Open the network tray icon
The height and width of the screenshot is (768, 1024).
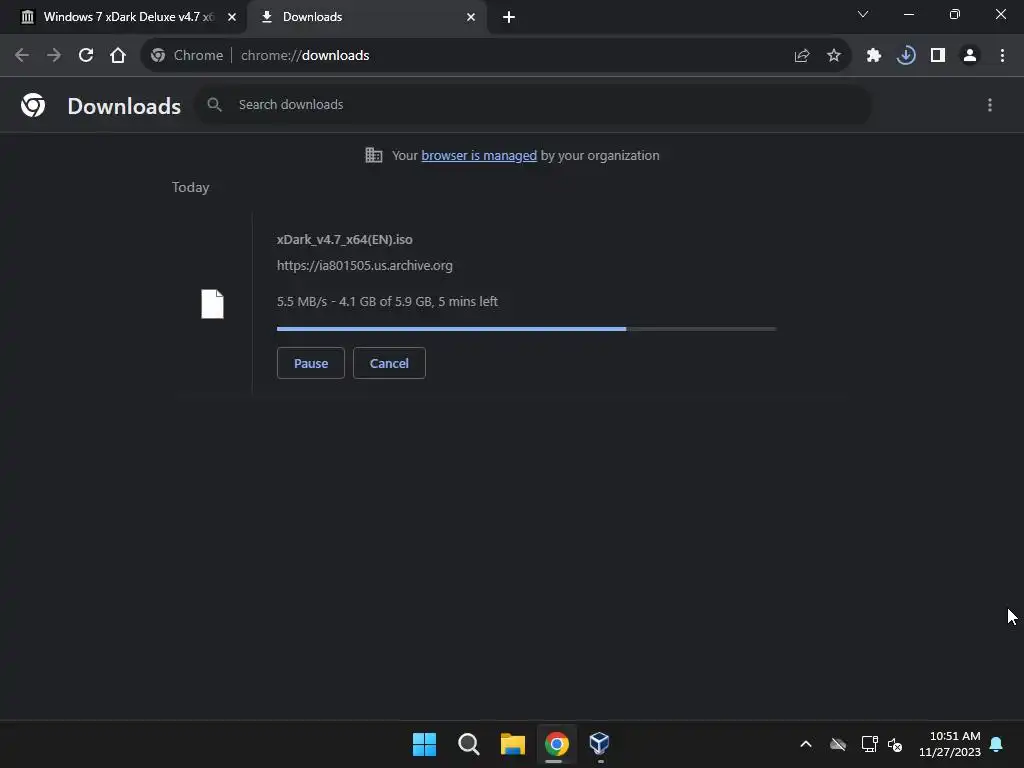pos(869,744)
